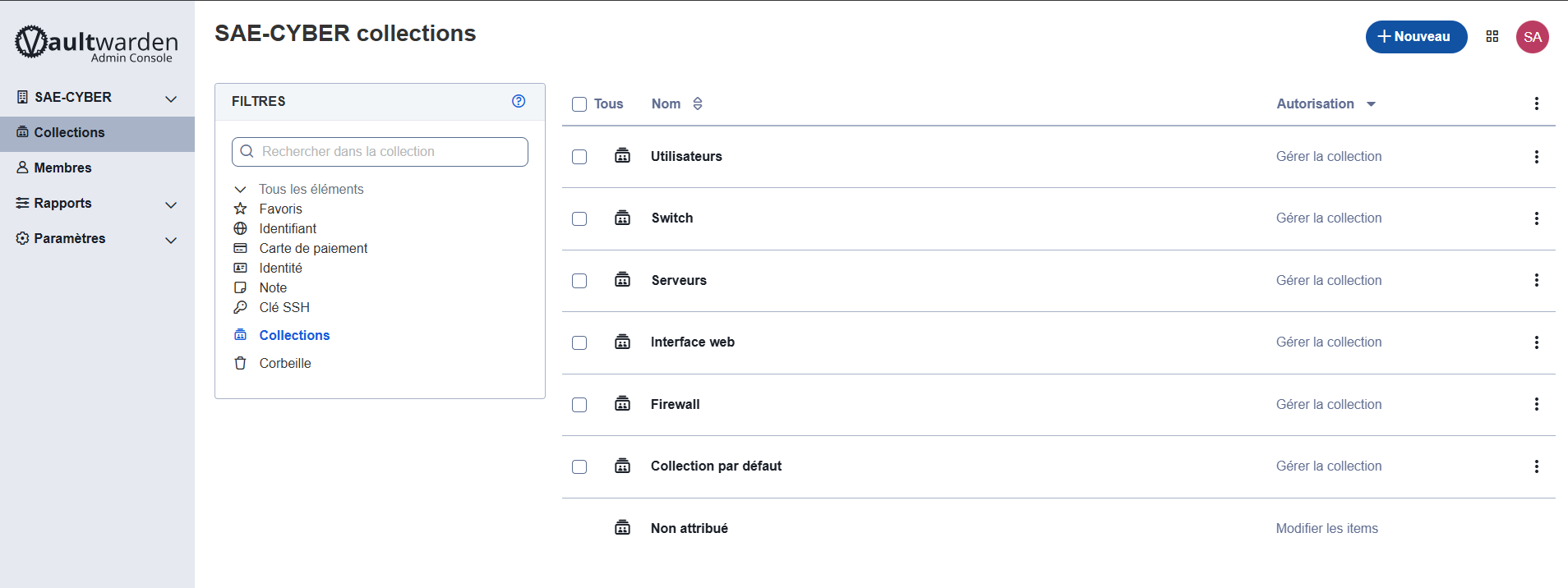The image size is (1568, 588).
Task: Select SAE-CYBER organization in sidebar
Action: point(72,97)
